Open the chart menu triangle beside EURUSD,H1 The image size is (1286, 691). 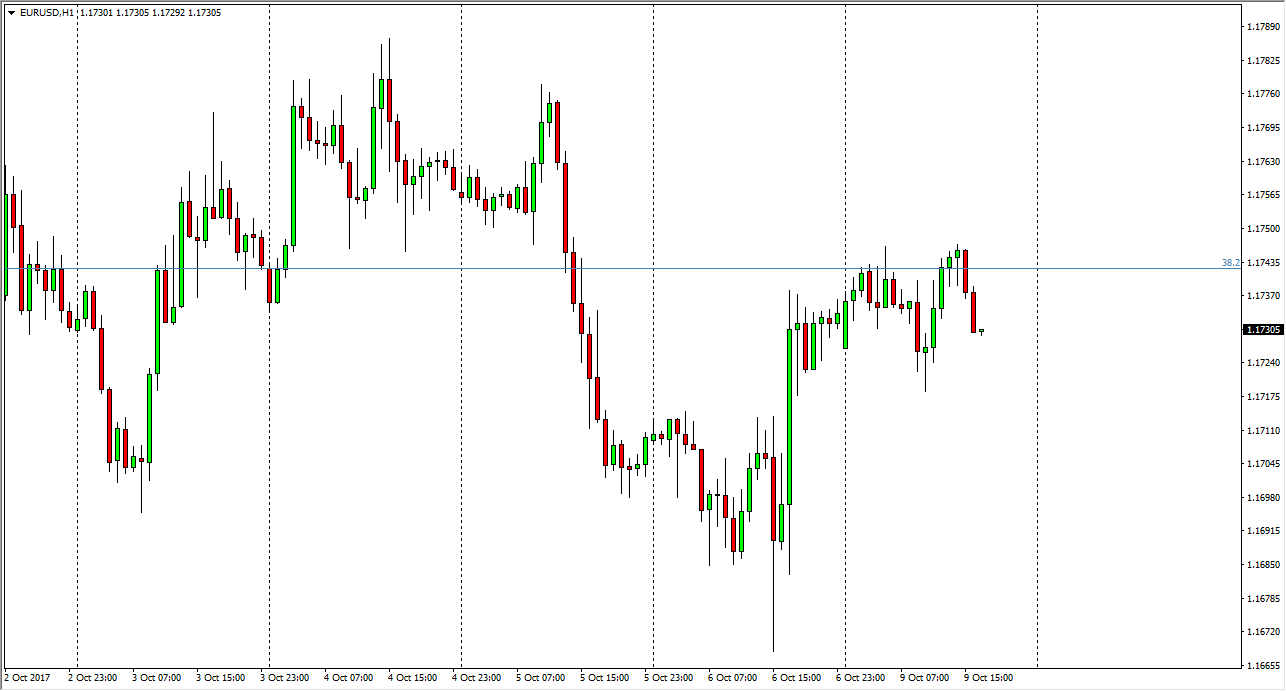pyautogui.click(x=11, y=13)
